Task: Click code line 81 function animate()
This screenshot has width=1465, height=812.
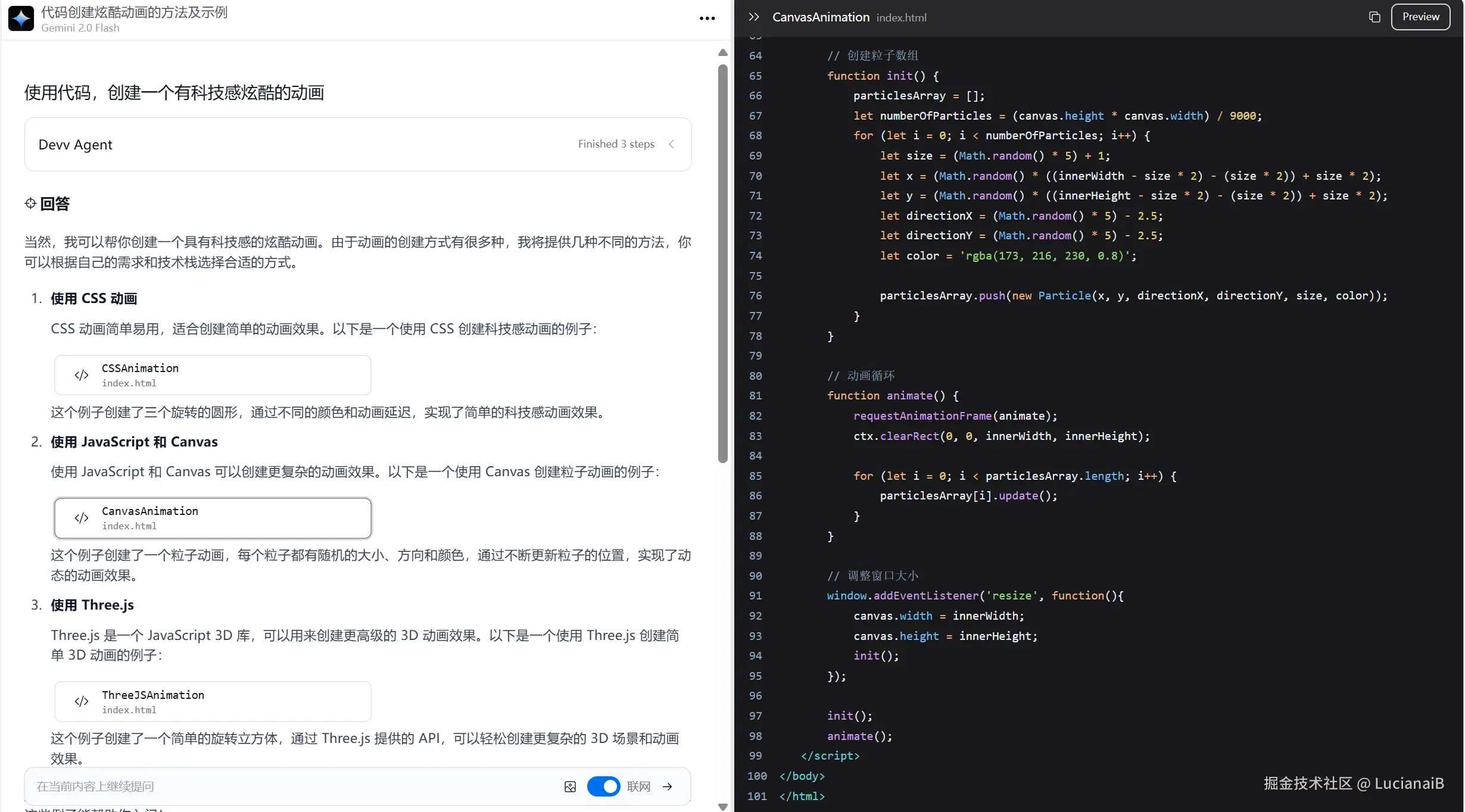Action: coord(893,395)
